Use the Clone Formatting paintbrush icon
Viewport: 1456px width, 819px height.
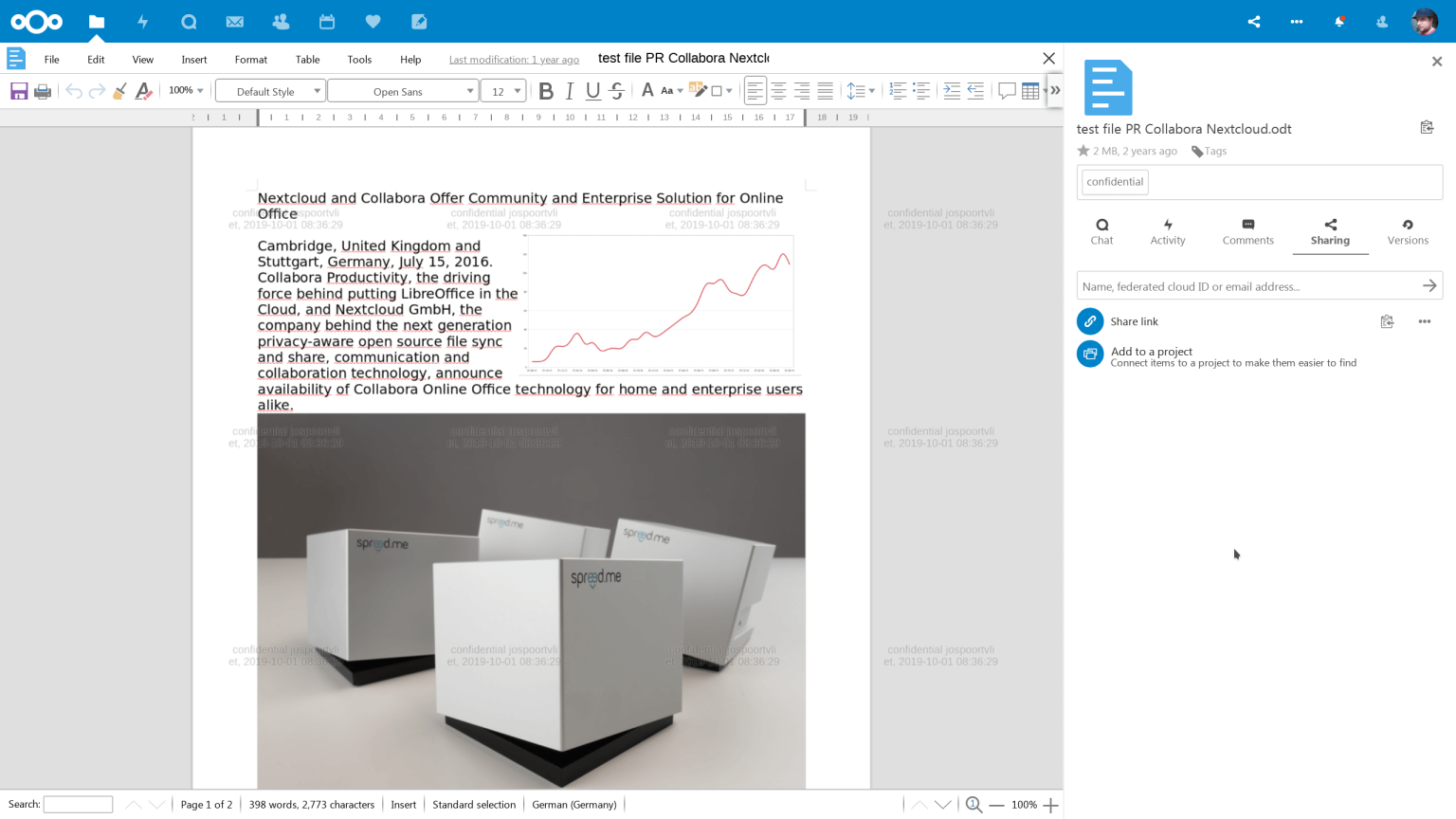coord(119,89)
